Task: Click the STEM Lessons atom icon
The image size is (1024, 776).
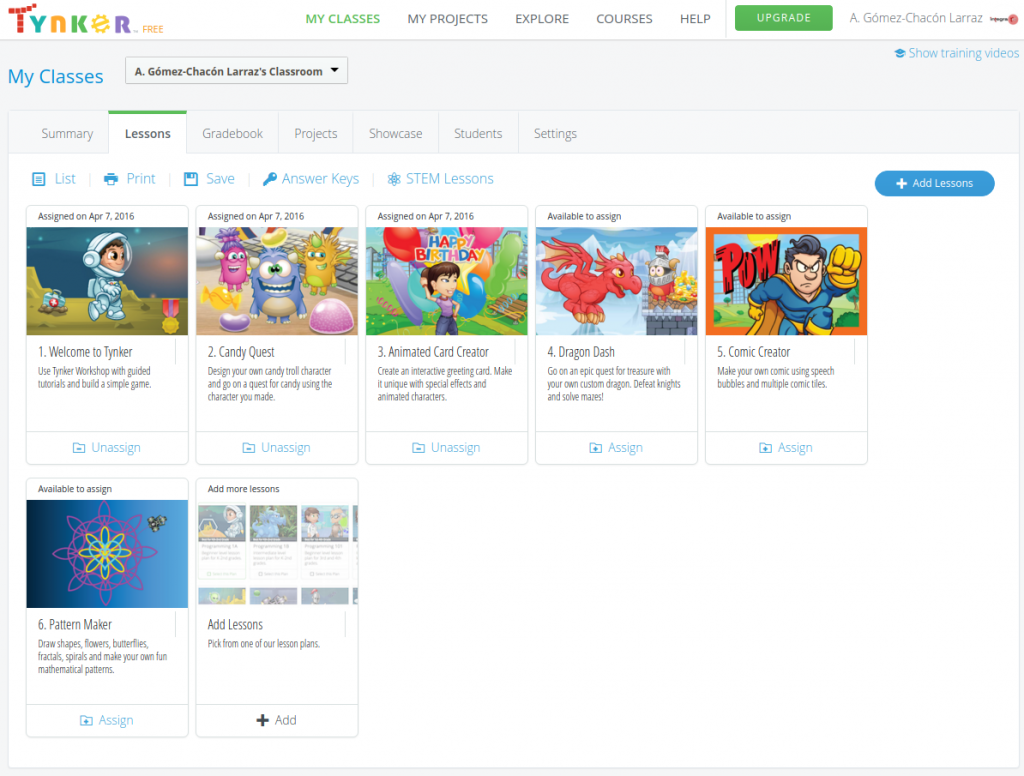Action: [x=394, y=179]
